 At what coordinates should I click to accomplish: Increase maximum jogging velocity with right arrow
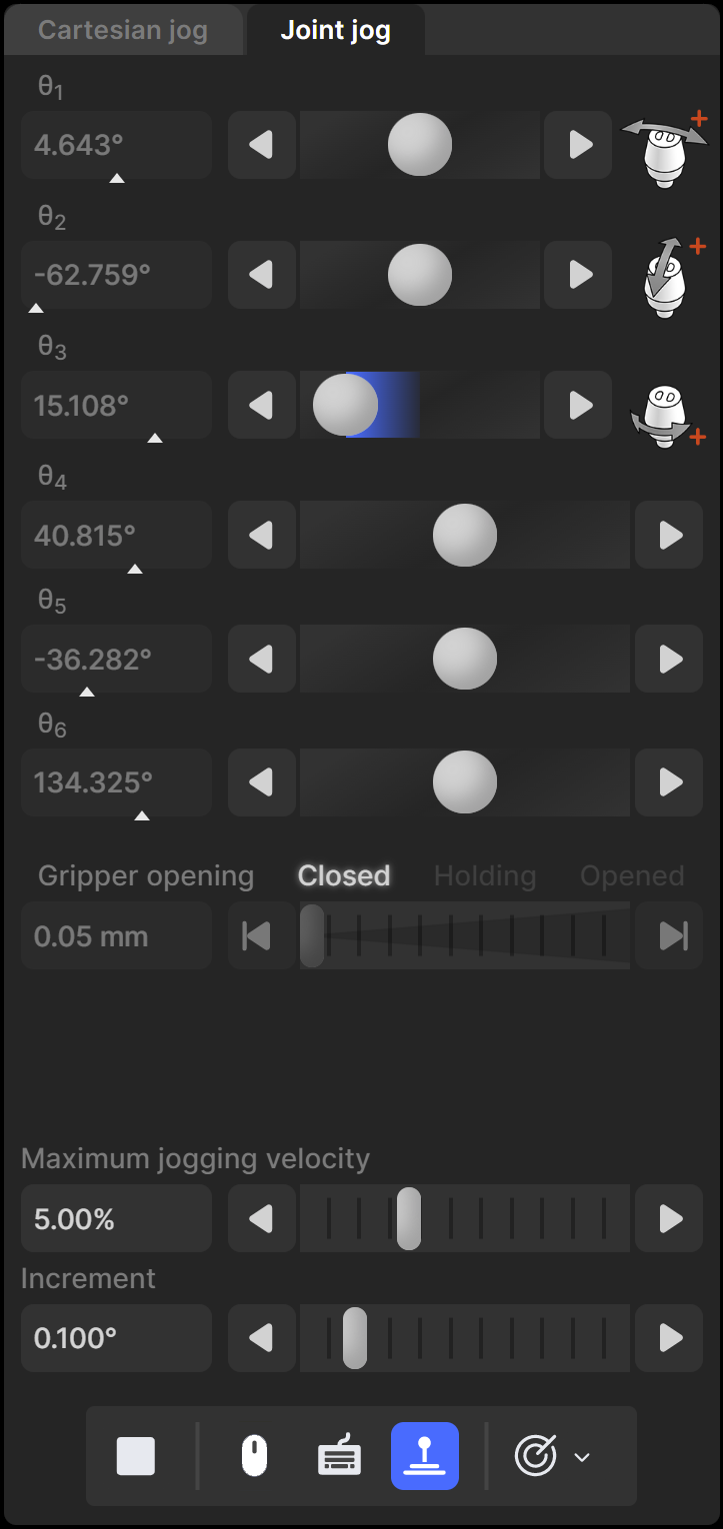point(669,1219)
